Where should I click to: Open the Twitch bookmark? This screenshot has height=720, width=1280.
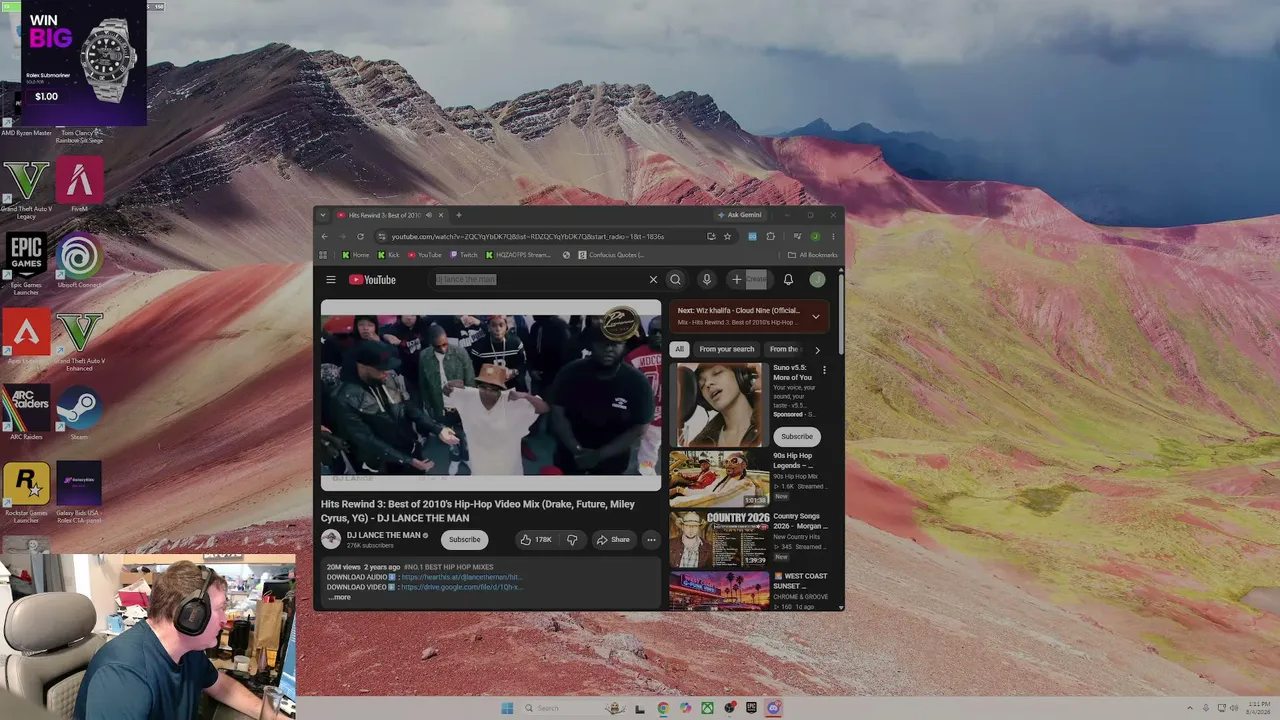click(x=463, y=255)
